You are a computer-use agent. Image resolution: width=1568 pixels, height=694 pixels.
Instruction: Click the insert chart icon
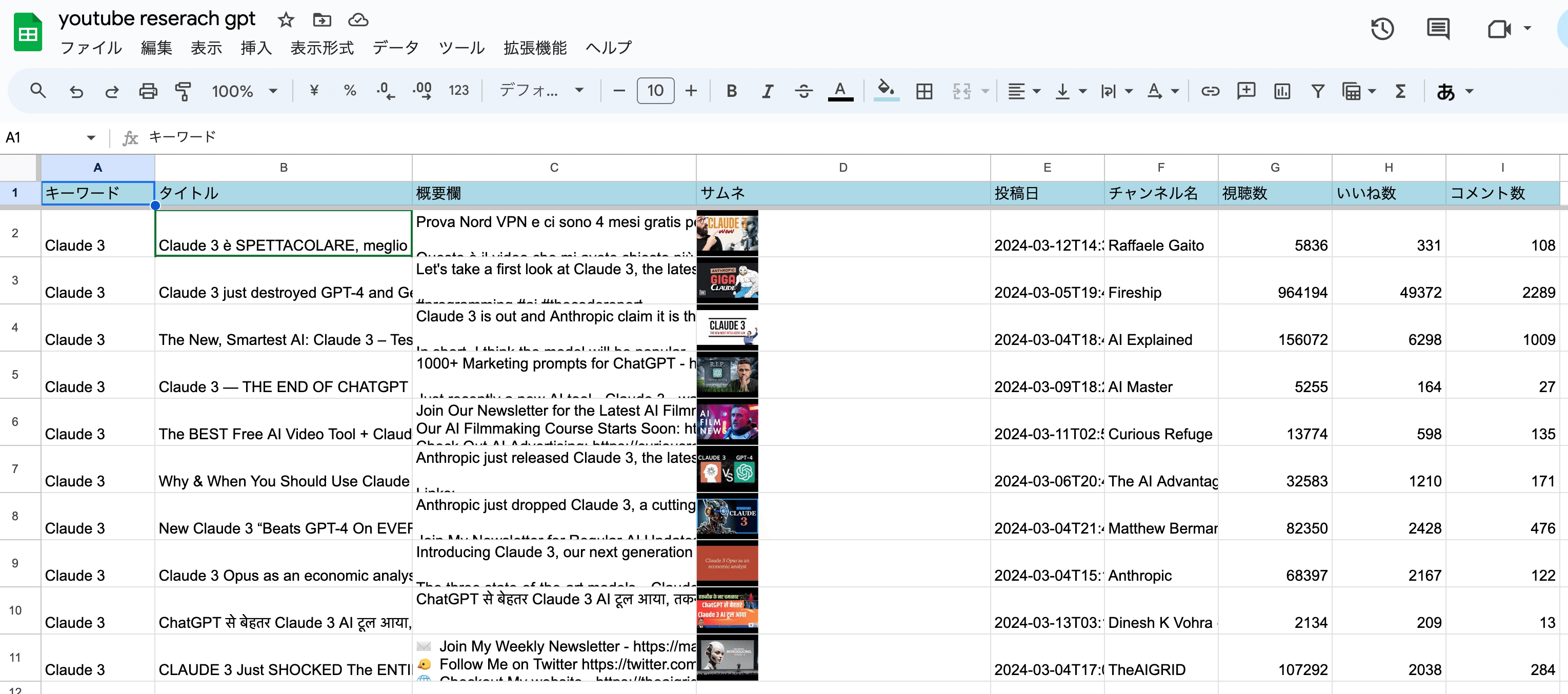point(1282,91)
